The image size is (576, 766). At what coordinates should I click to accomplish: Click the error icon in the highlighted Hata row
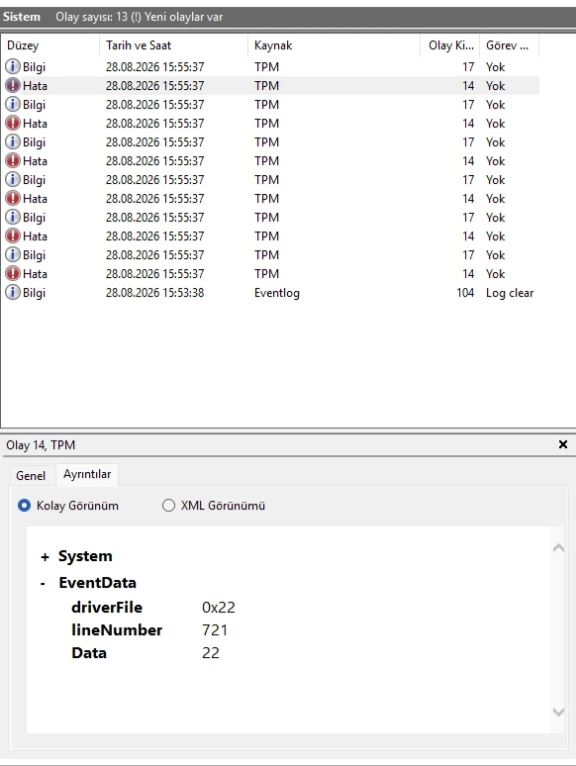pos(13,85)
